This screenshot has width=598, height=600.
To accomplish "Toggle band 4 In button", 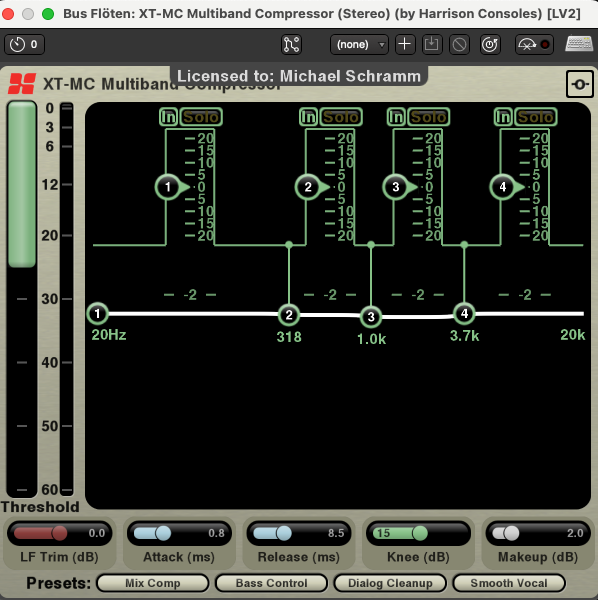I will 503,117.
